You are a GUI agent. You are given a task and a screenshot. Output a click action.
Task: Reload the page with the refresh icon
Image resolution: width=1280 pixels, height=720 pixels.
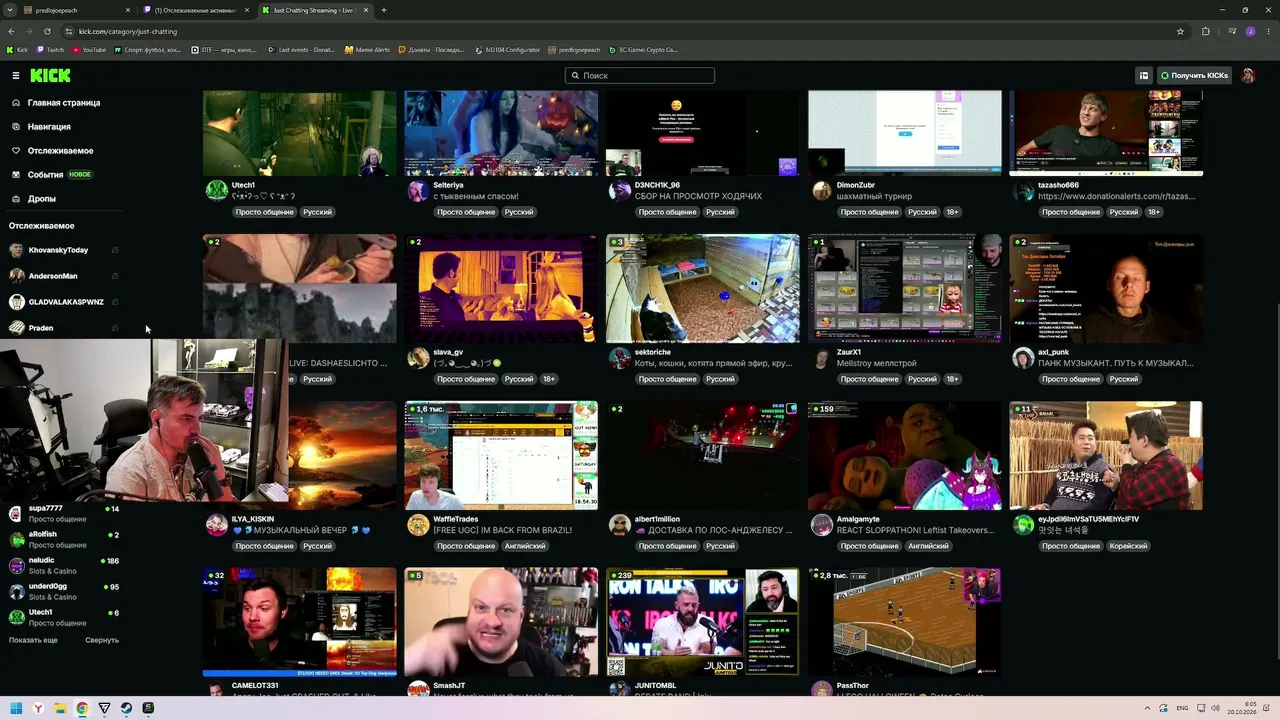(x=48, y=31)
